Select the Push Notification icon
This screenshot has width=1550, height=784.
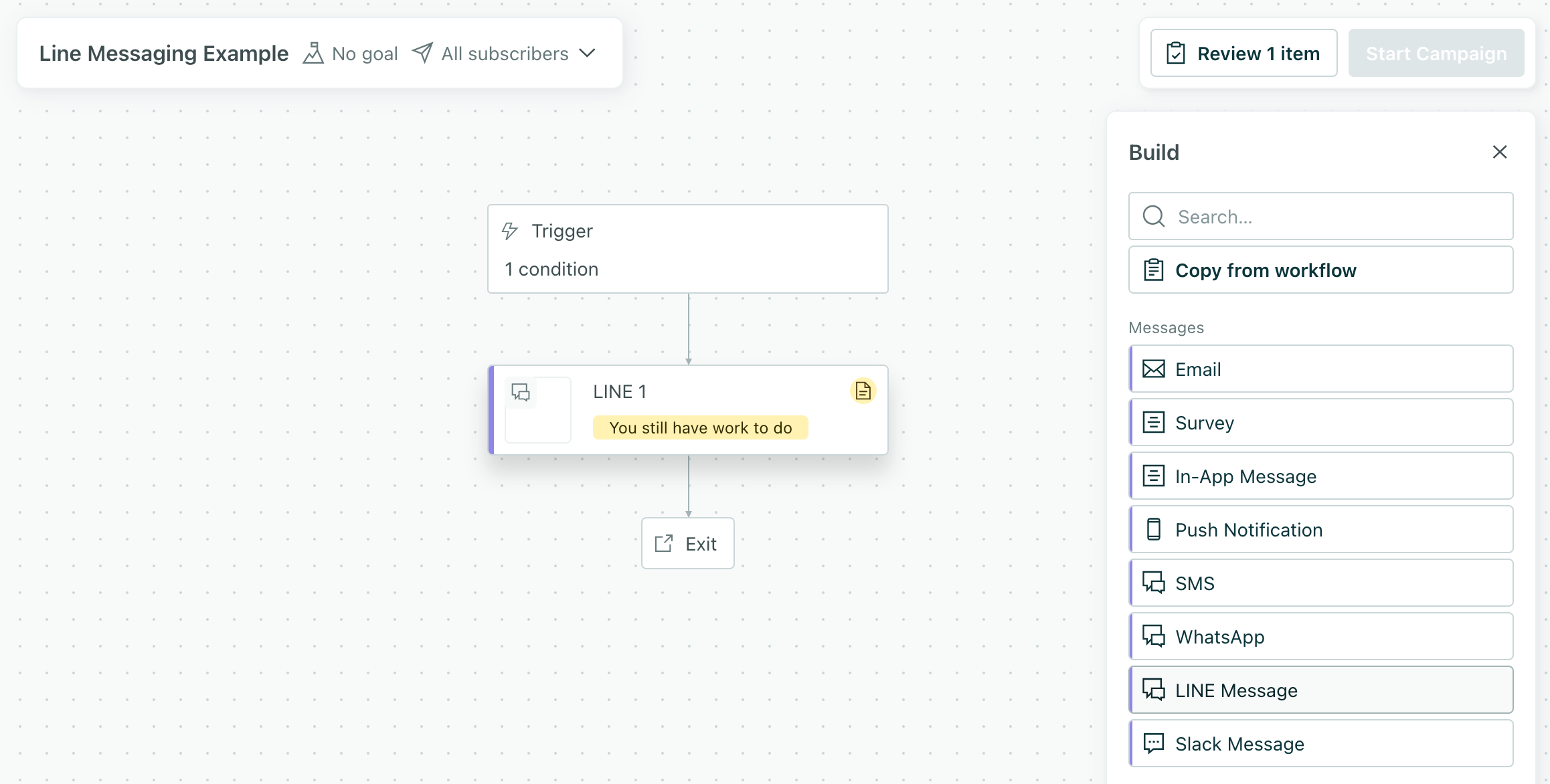coord(1154,529)
